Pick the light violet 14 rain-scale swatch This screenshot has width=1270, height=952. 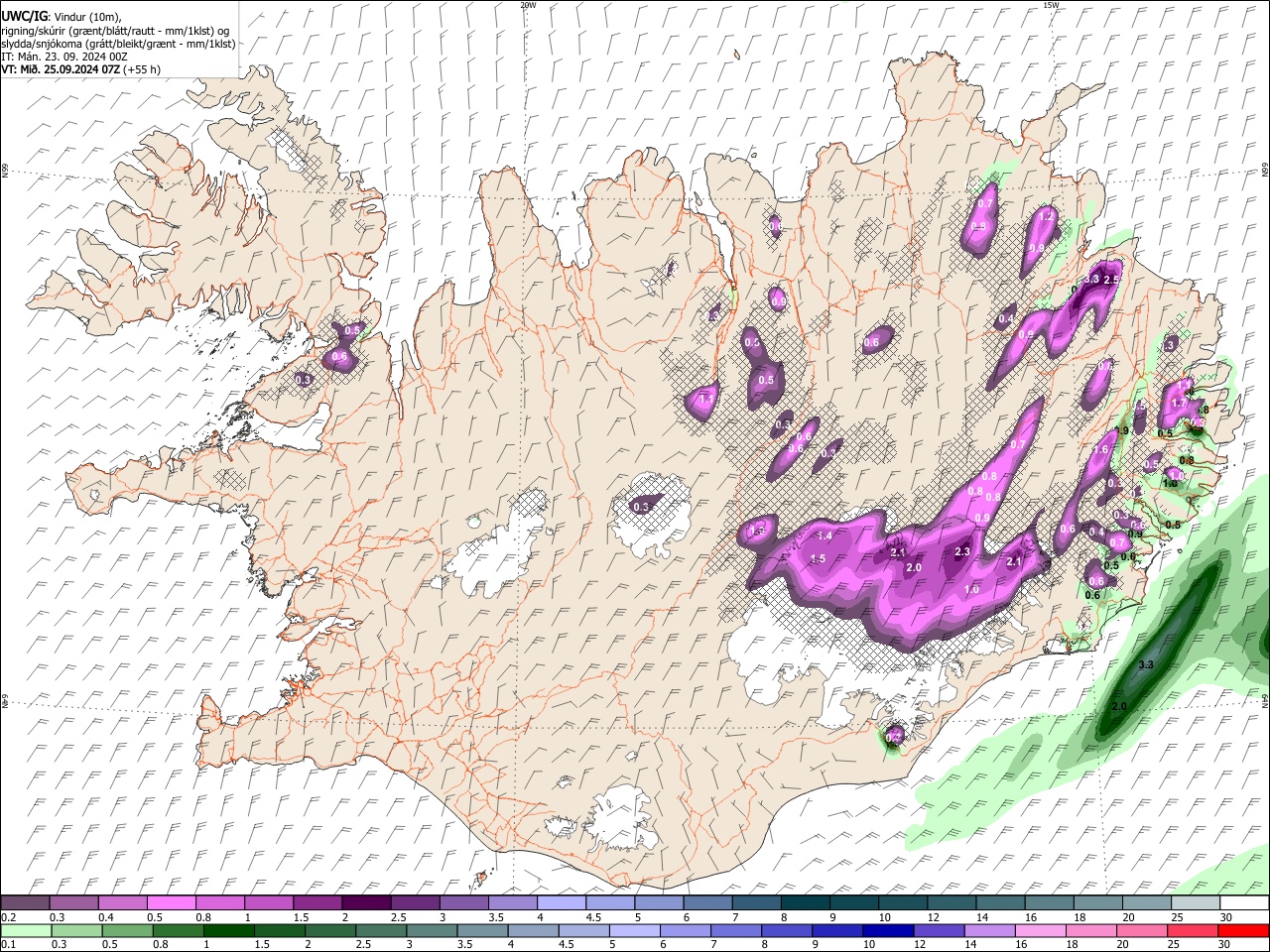988,931
